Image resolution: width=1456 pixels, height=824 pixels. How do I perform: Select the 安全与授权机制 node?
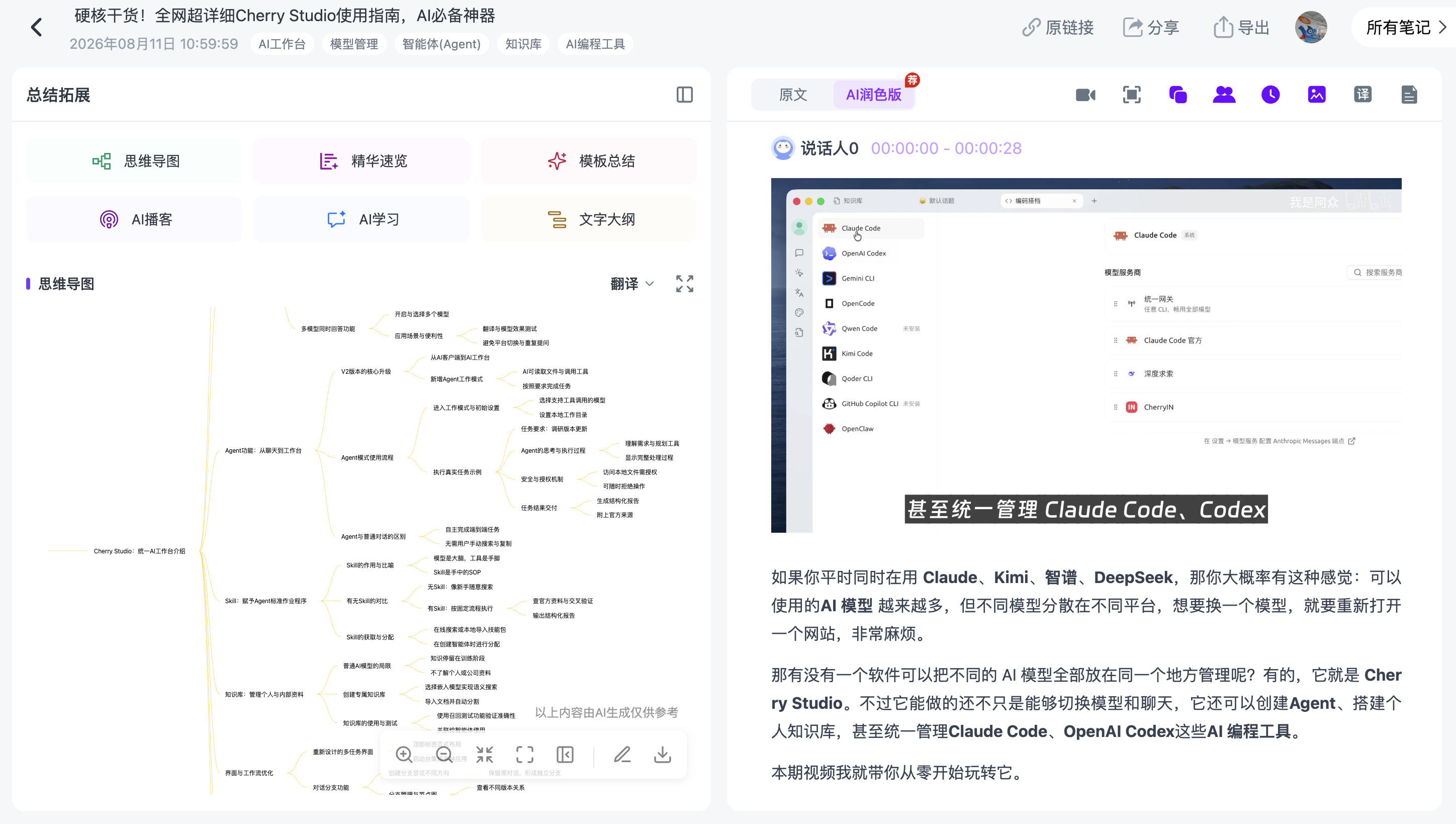click(x=541, y=479)
